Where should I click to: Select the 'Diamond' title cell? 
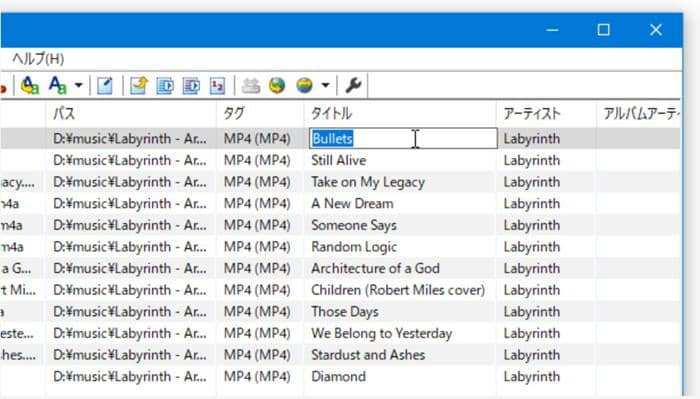pos(338,377)
